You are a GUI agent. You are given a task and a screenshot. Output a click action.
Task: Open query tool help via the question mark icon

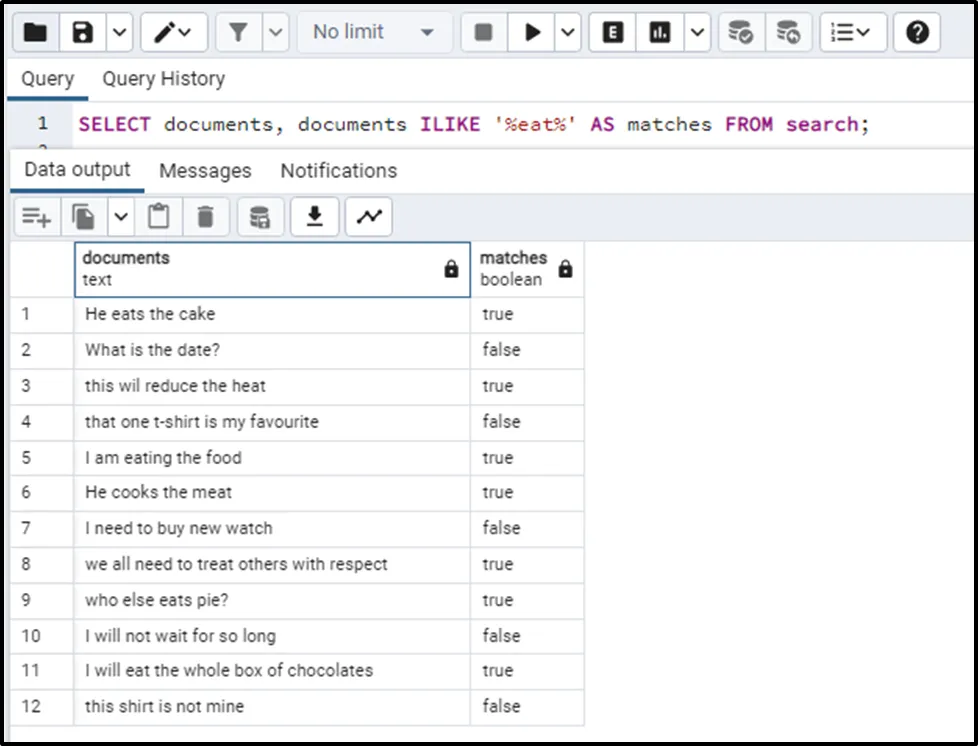(916, 33)
